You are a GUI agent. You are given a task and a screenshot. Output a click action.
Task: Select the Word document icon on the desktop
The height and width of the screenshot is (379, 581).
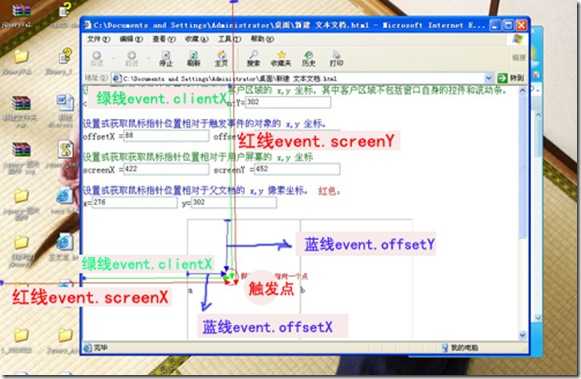(65, 103)
